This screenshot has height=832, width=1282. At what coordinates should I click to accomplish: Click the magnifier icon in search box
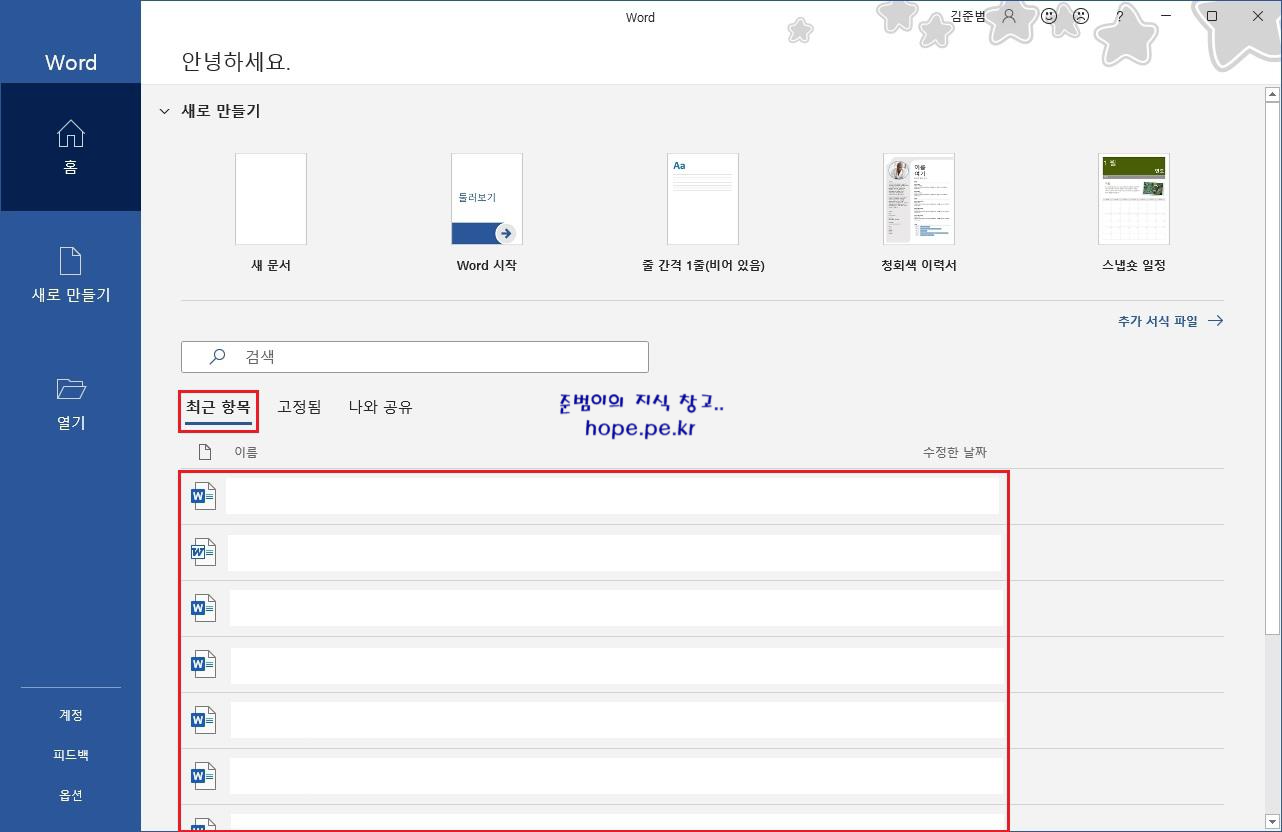(217, 356)
